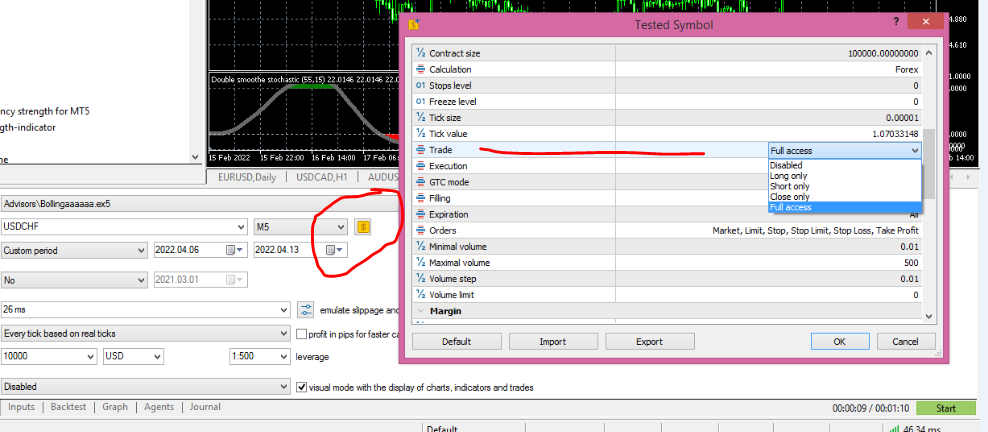
Task: Toggle visual mode with display of charts
Action: (301, 387)
